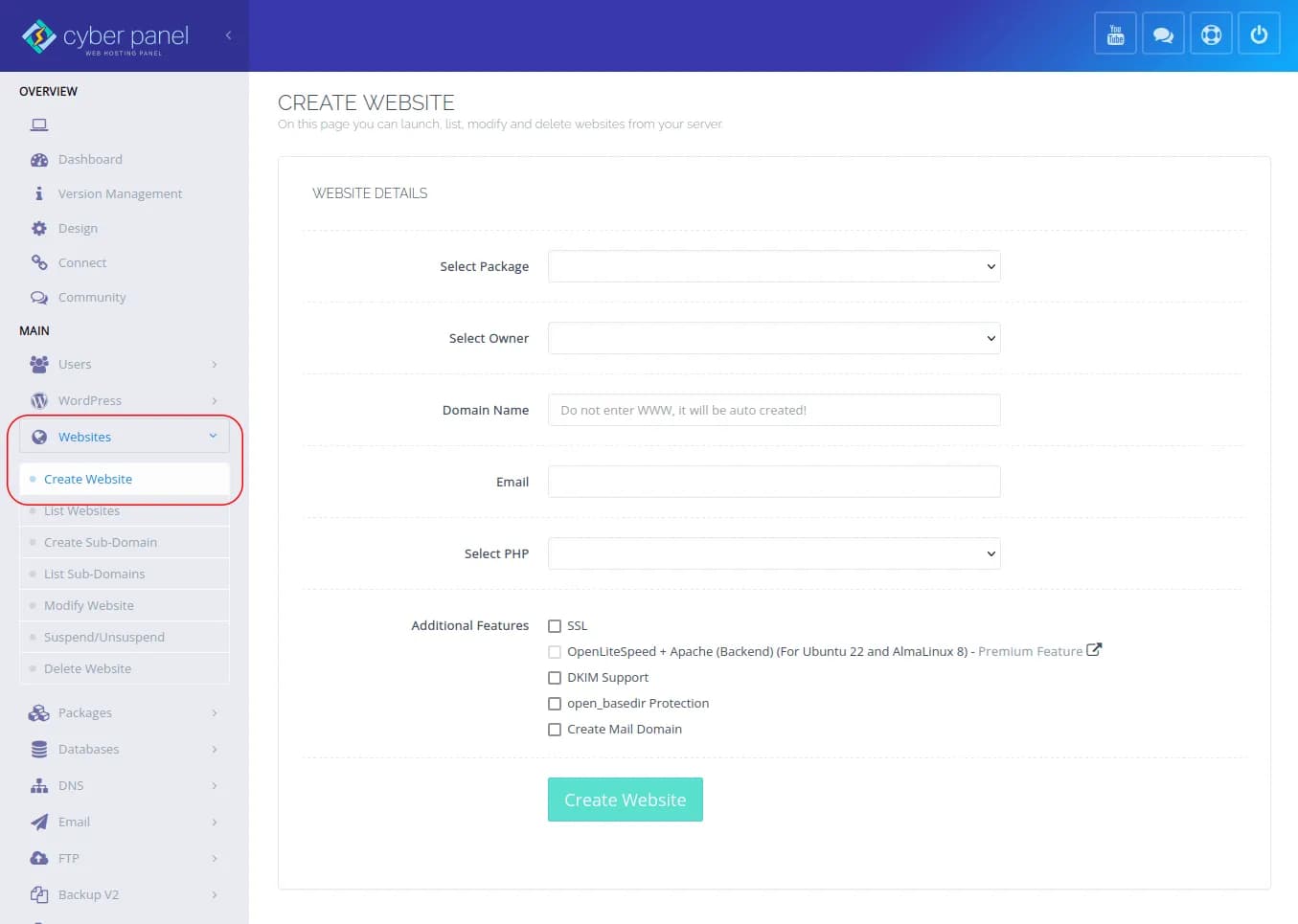Click the Email paper plane icon
The image size is (1298, 924).
pos(39,822)
